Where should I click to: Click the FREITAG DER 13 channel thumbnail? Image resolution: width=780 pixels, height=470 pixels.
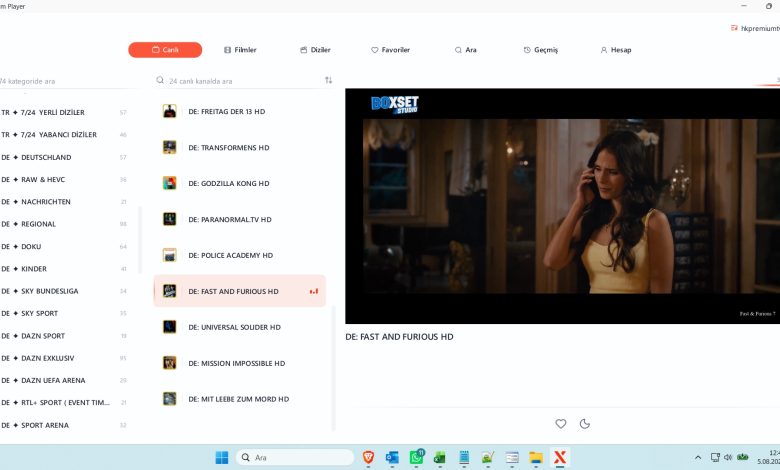pyautogui.click(x=170, y=111)
